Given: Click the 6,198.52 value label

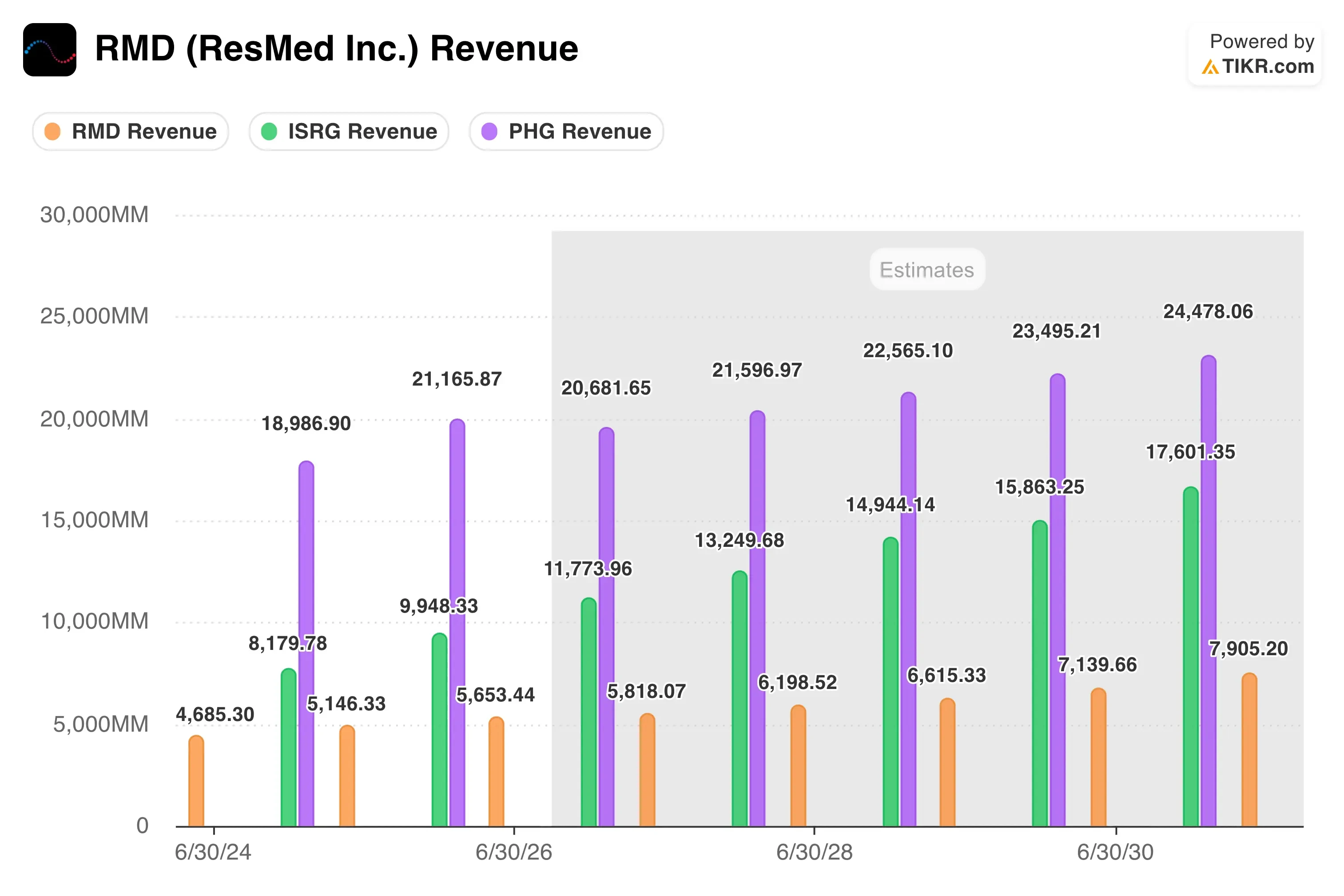Looking at the screenshot, I should click(x=797, y=682).
